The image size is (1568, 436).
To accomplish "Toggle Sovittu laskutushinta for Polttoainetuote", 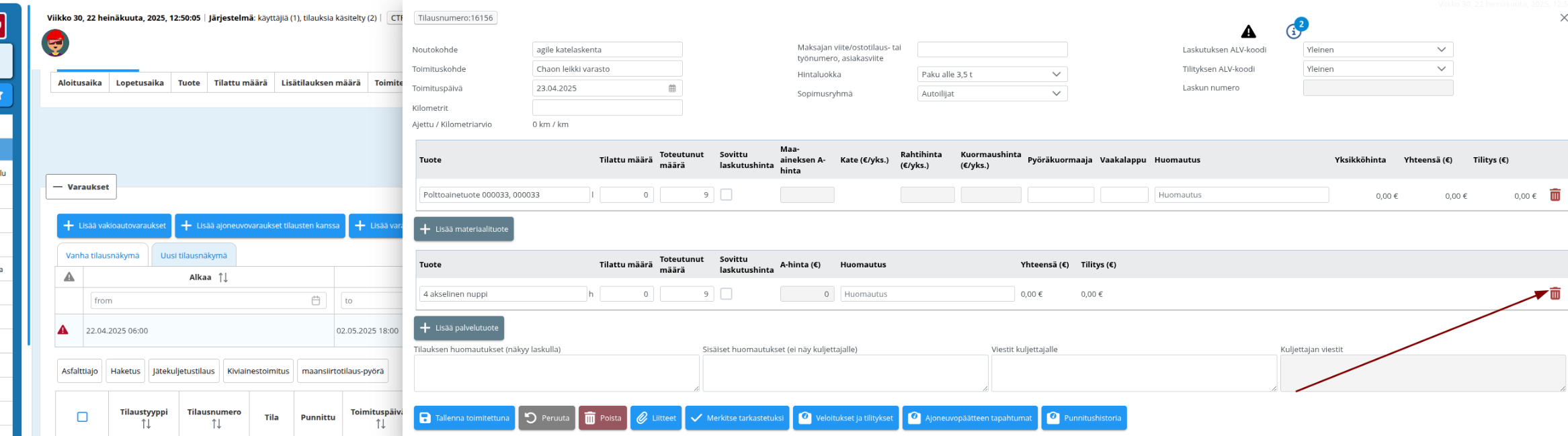I will click(726, 195).
